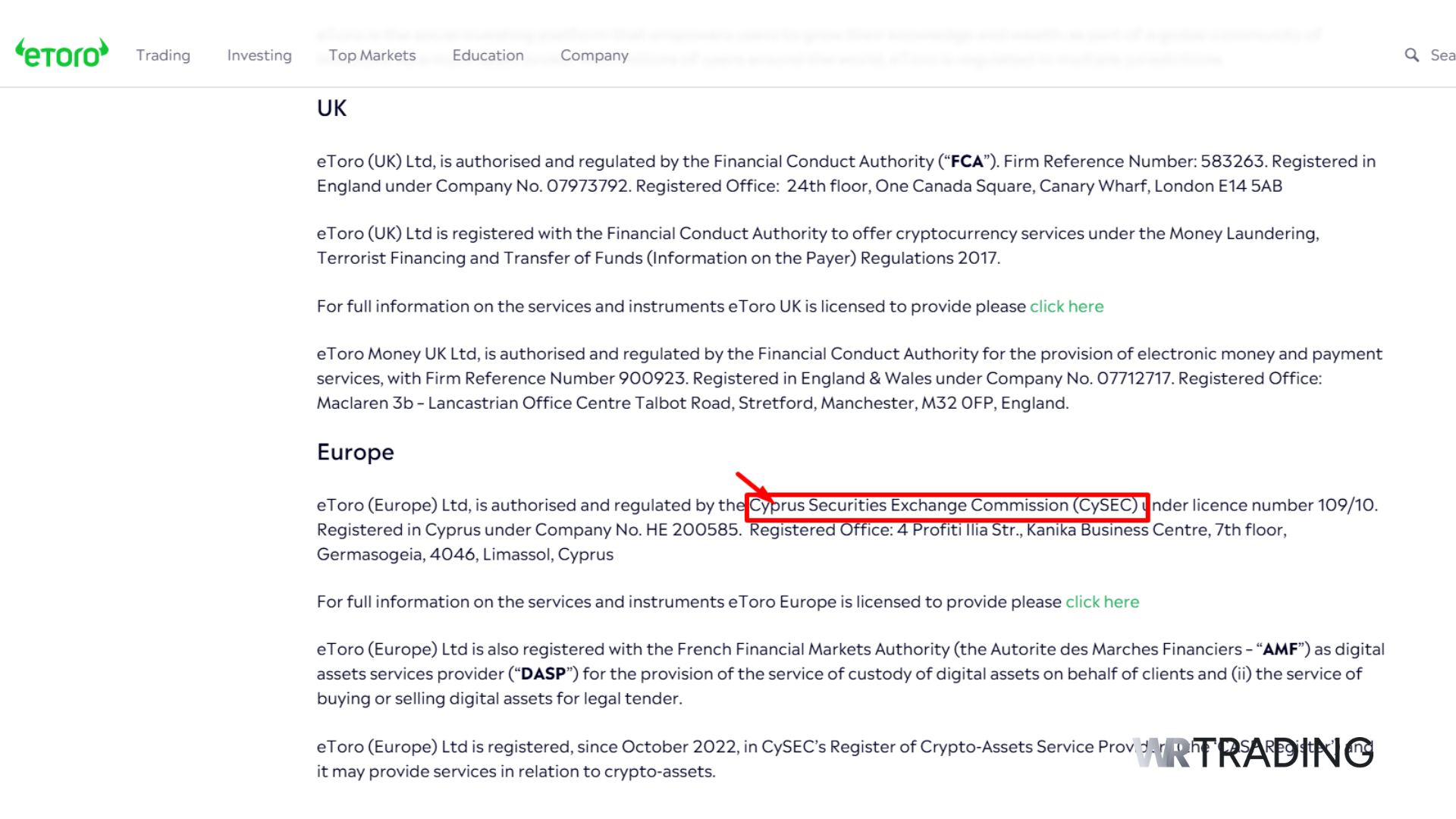Click 'since October 2022' text
This screenshot has width=1456, height=819.
[x=656, y=747]
